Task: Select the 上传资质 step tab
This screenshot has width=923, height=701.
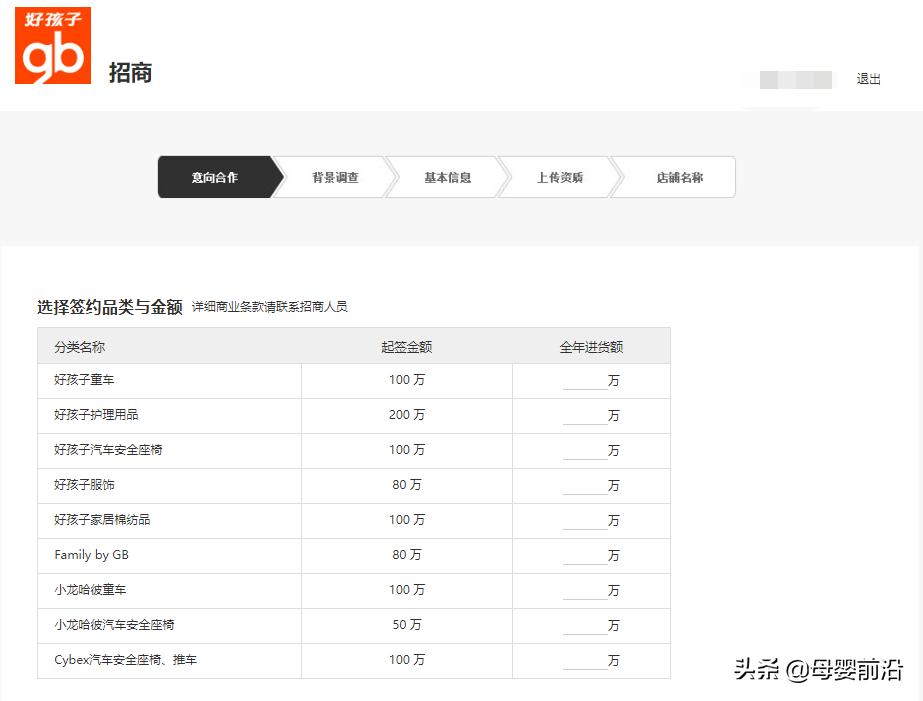Action: [560, 177]
